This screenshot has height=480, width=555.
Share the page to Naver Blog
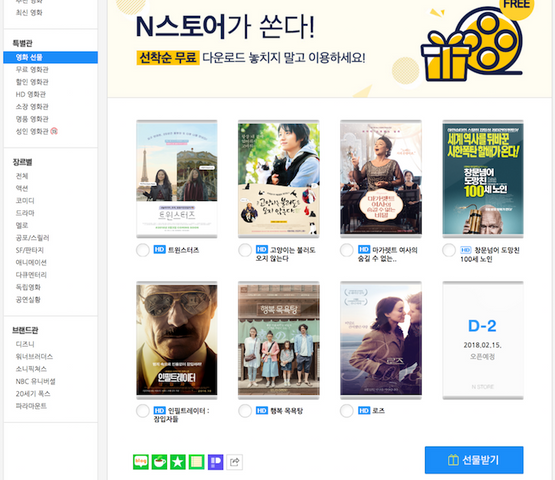pyautogui.click(x=141, y=462)
